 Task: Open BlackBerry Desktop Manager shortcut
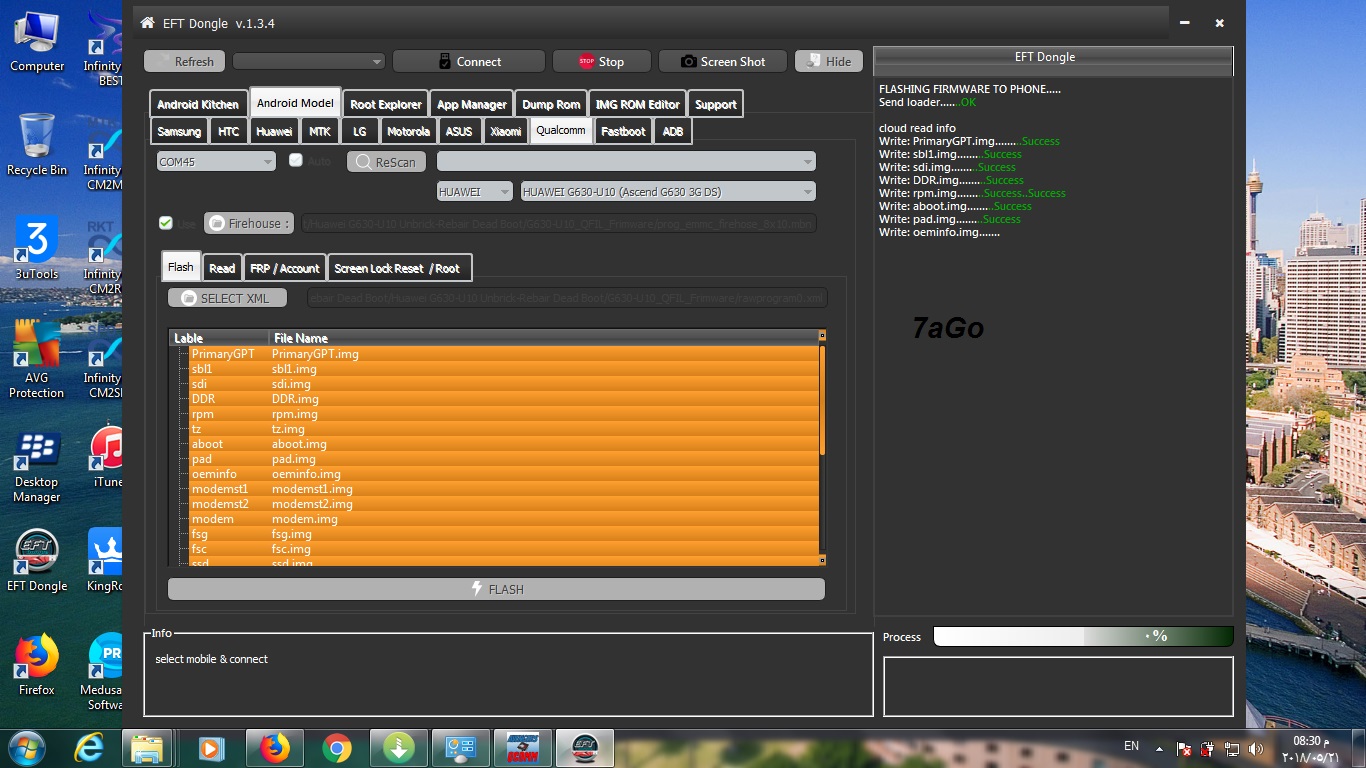37,467
